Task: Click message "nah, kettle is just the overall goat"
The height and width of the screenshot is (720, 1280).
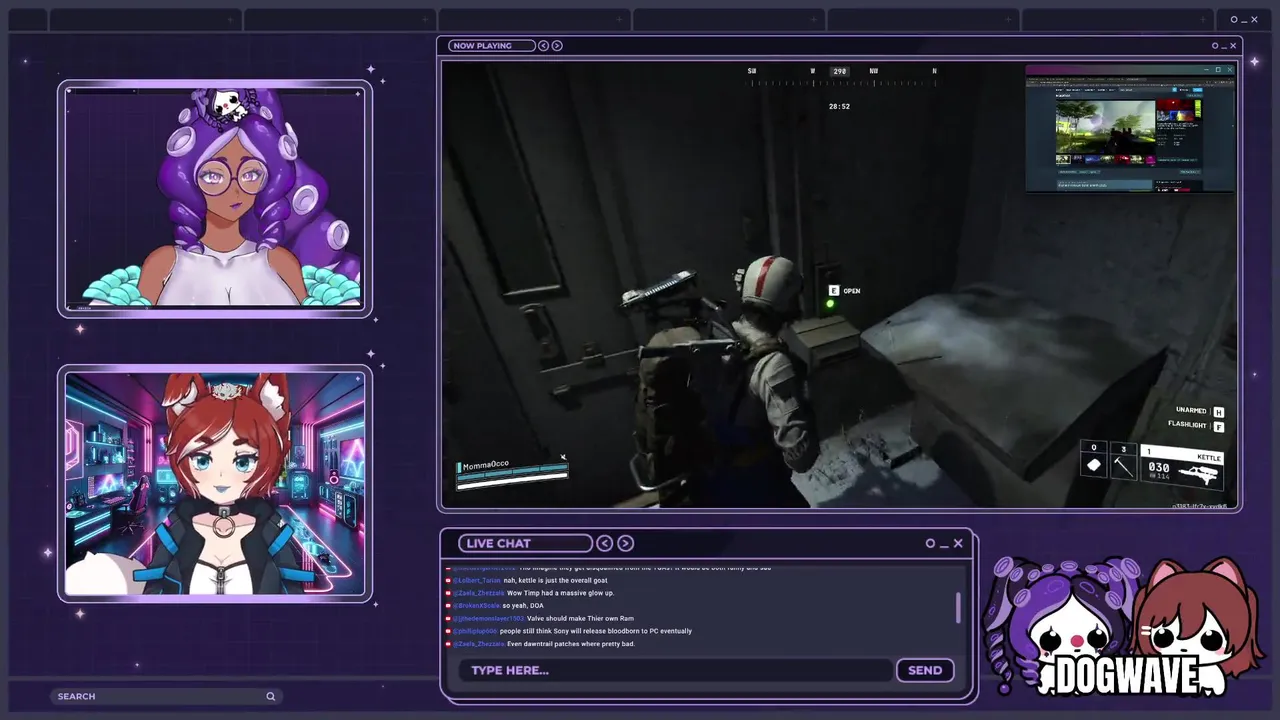Action: pos(555,580)
